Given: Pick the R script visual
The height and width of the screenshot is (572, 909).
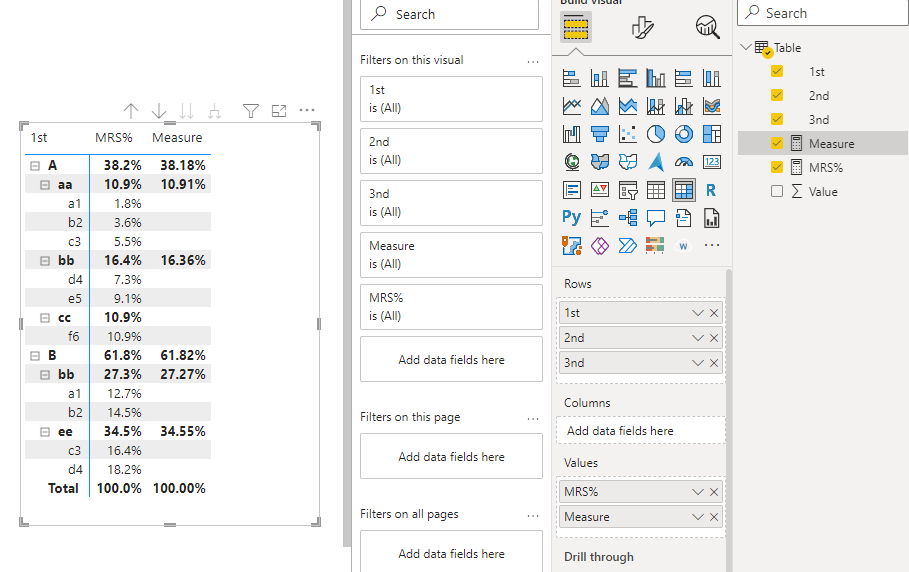Looking at the screenshot, I should (711, 190).
